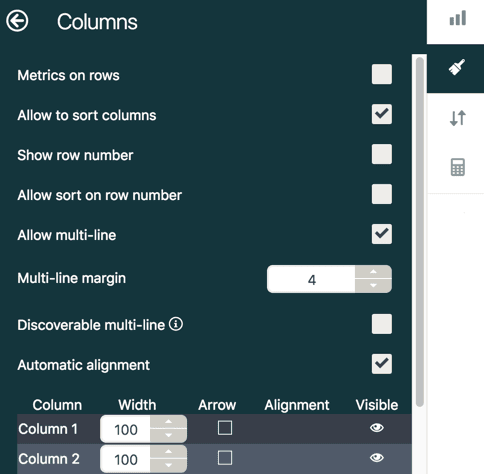This screenshot has height=474, width=484.
Task: Click the panel's vertical scrollbar
Action: 420,232
